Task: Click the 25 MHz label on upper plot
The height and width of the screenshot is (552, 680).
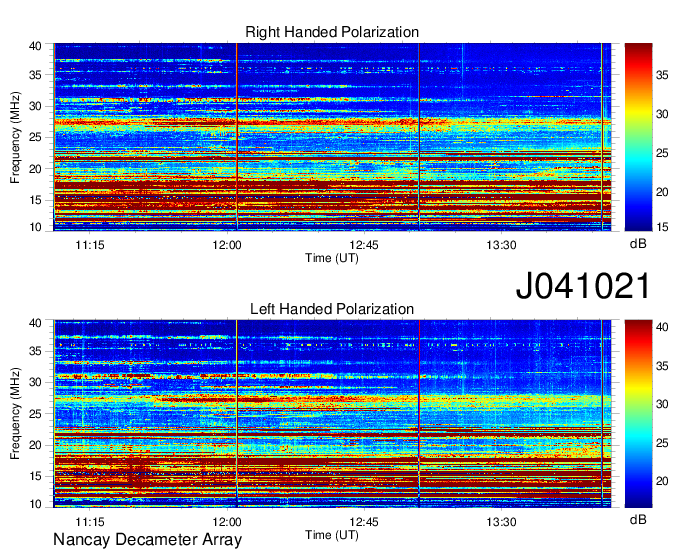Action: pos(36,137)
